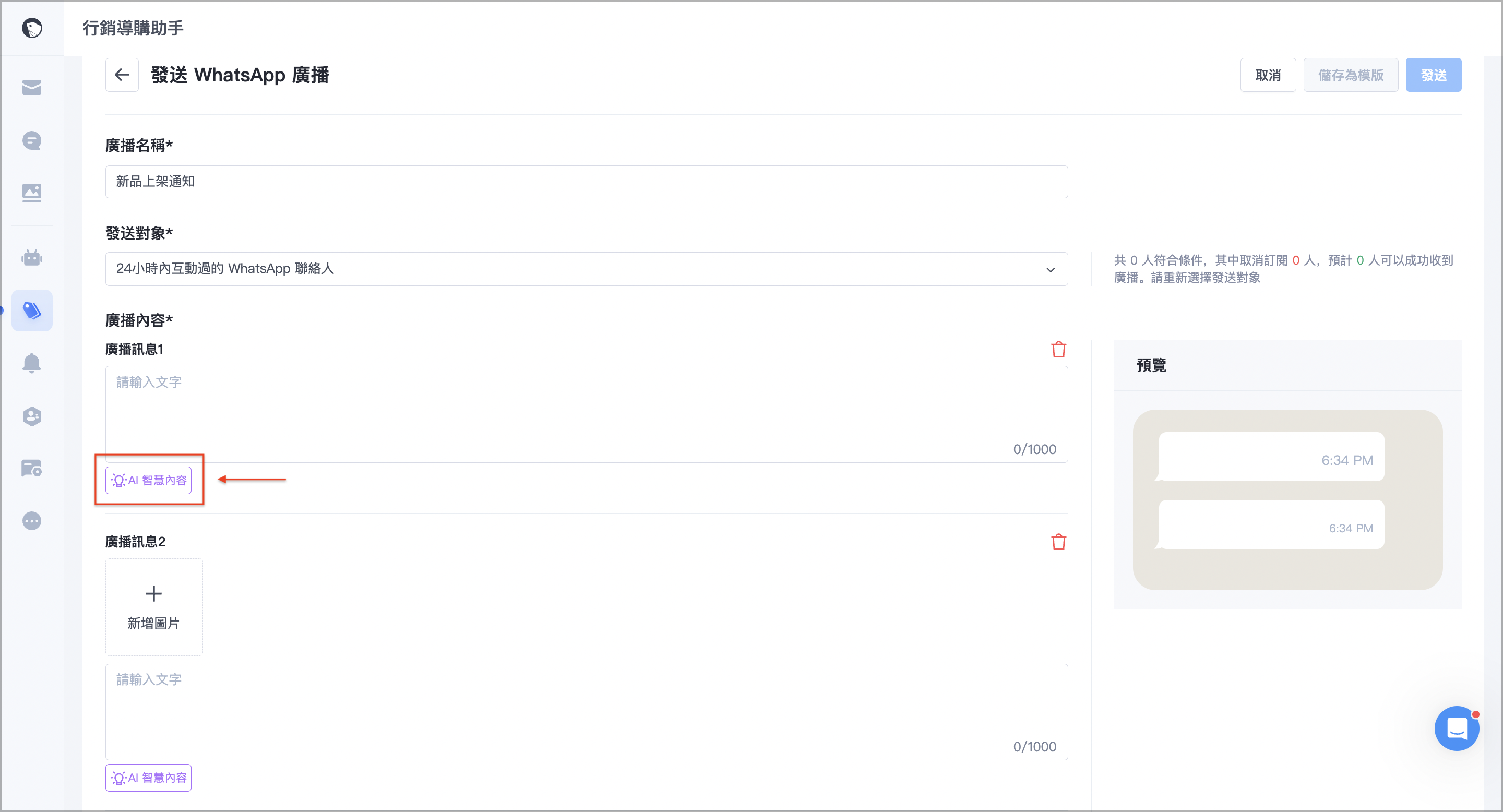Image resolution: width=1503 pixels, height=812 pixels.
Task: Click the plus icon to add an image
Action: (153, 593)
